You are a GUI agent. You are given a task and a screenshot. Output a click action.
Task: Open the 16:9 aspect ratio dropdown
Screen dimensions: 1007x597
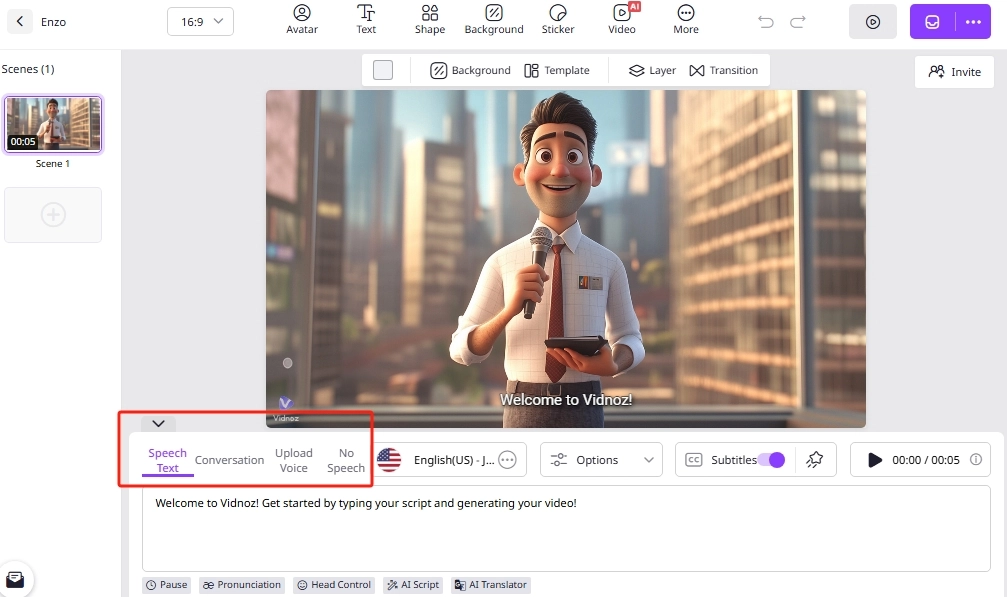(200, 21)
